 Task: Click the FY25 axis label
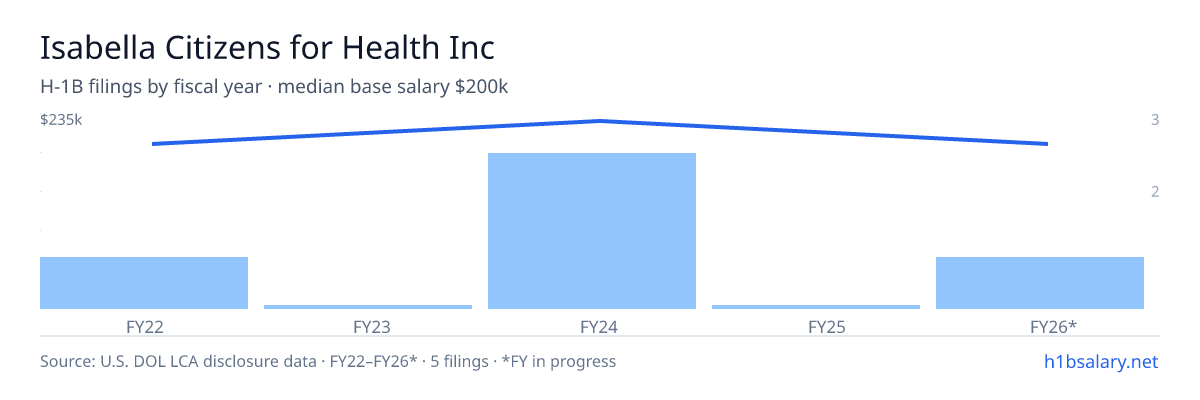click(x=816, y=326)
